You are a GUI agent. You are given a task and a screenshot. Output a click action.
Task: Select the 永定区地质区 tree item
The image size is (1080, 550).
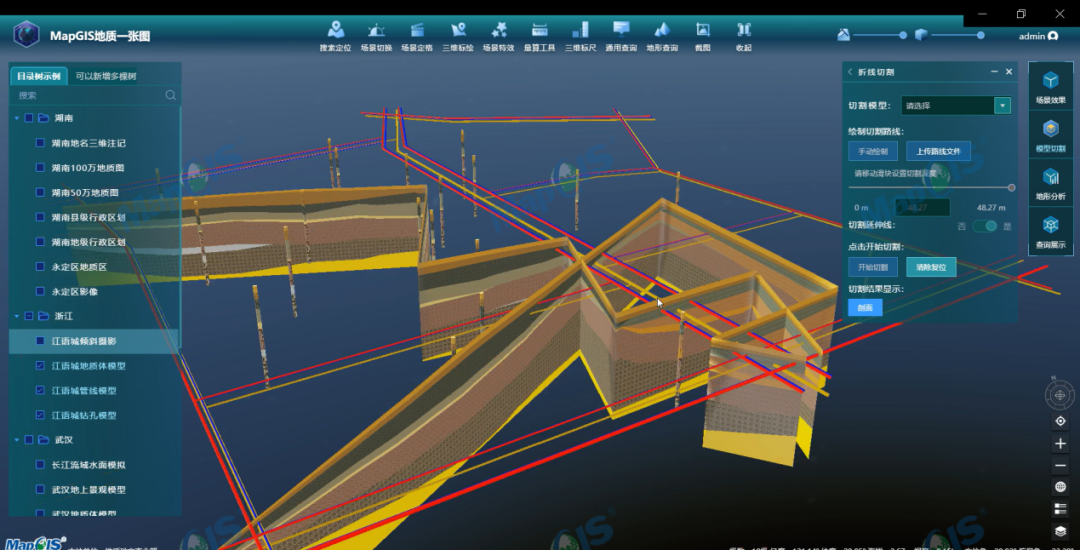pyautogui.click(x=79, y=267)
